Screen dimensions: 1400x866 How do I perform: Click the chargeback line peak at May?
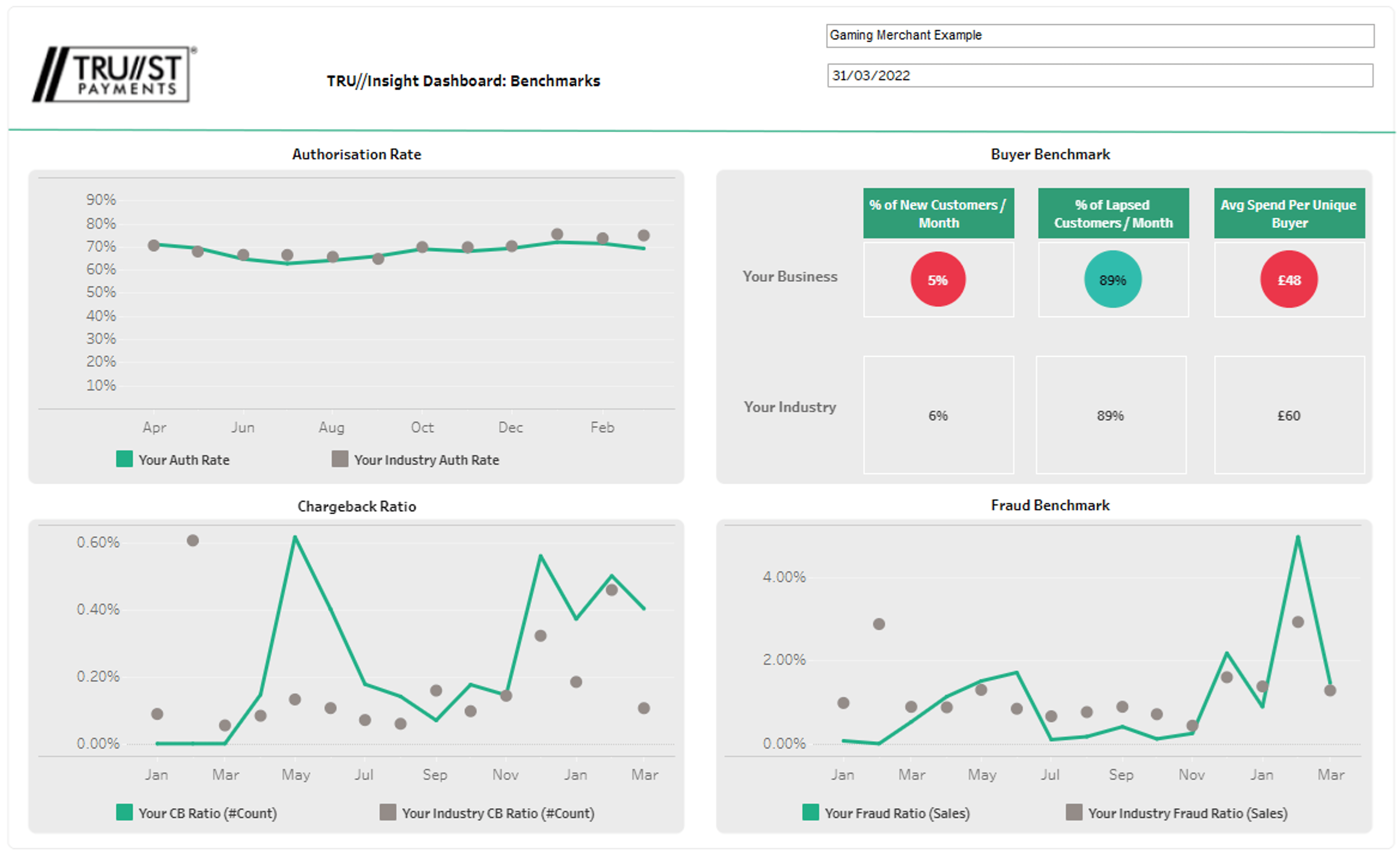coord(295,538)
